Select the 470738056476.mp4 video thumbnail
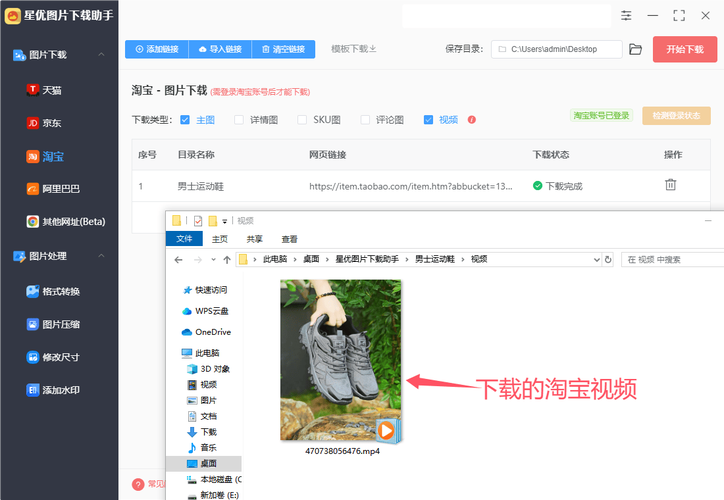This screenshot has width=724, height=500. click(x=341, y=361)
